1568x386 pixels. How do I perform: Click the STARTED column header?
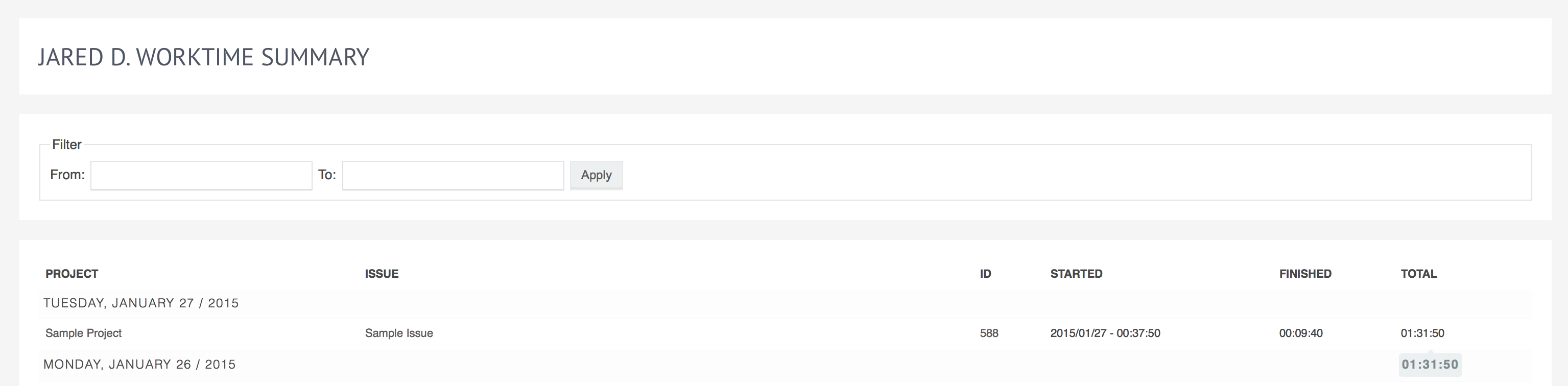[x=1076, y=274]
